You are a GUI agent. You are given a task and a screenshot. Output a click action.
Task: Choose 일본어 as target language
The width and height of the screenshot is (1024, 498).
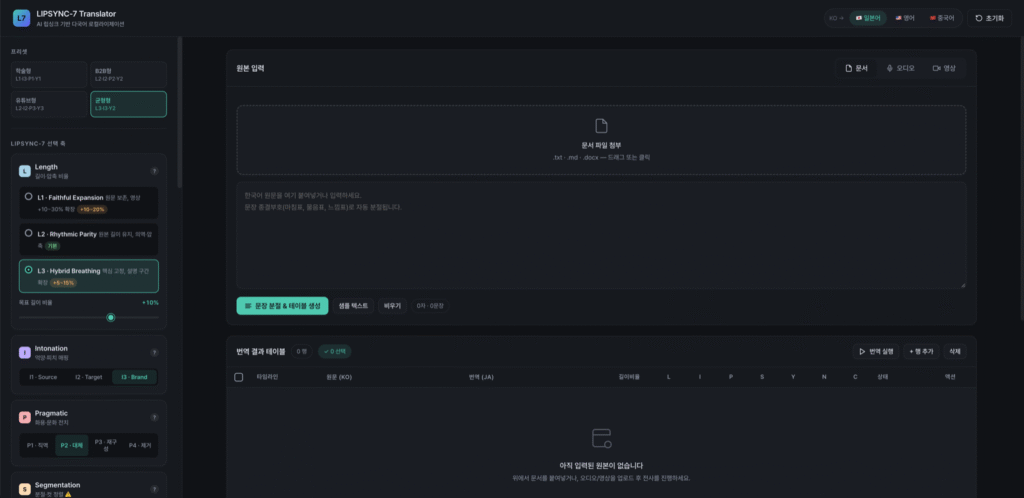[868, 18]
